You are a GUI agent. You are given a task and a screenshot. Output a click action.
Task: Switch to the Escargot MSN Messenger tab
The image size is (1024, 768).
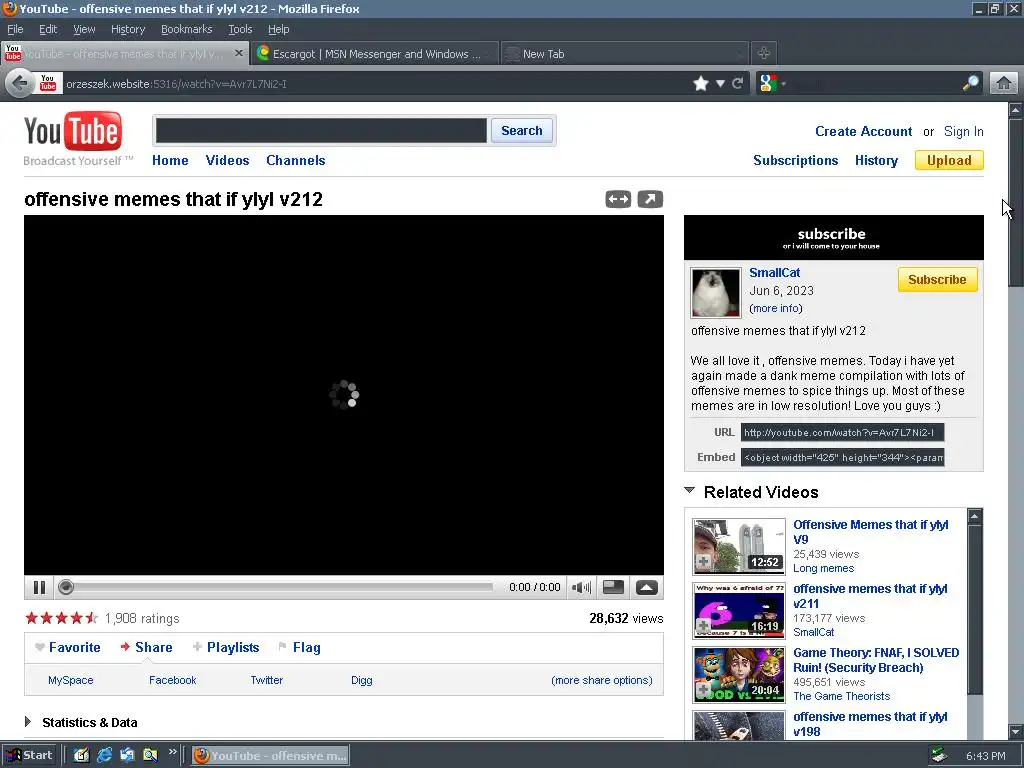pyautogui.click(x=375, y=54)
